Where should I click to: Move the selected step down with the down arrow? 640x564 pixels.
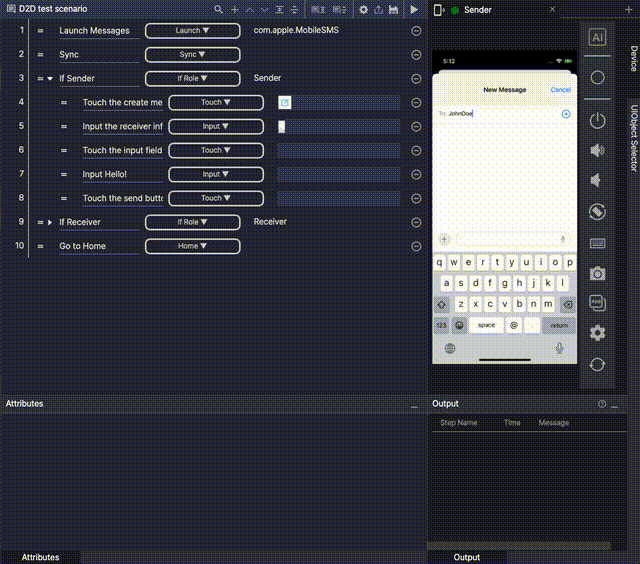pyautogui.click(x=264, y=9)
